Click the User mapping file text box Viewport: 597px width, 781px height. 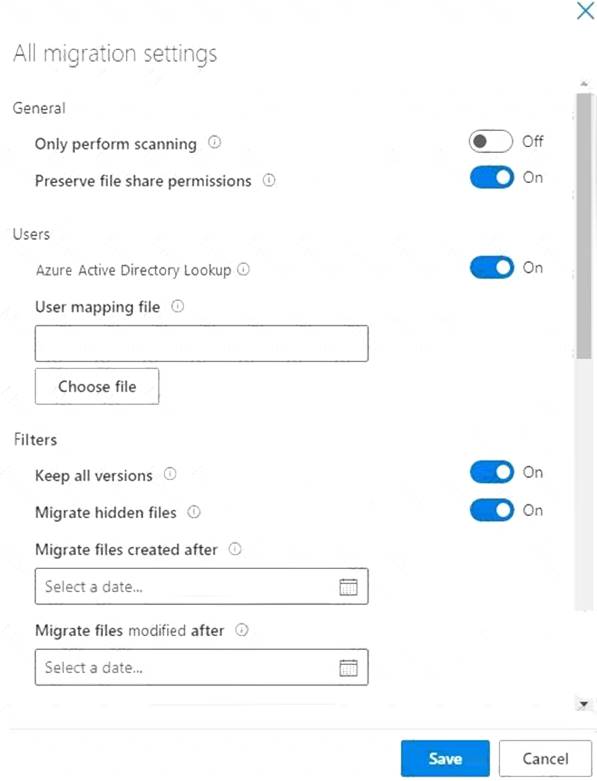click(202, 344)
